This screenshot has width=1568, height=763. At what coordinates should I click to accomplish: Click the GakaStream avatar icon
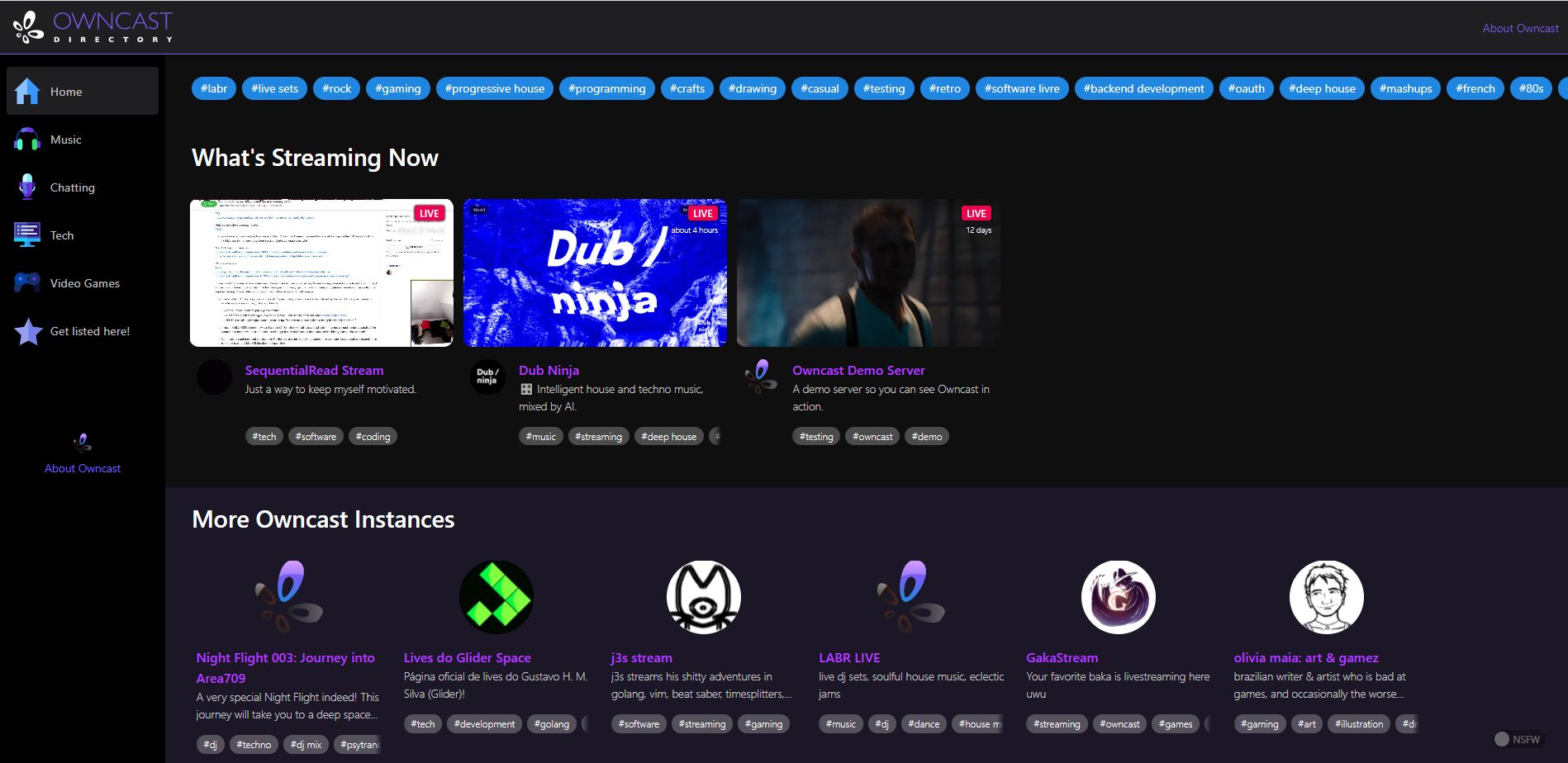click(x=1118, y=597)
